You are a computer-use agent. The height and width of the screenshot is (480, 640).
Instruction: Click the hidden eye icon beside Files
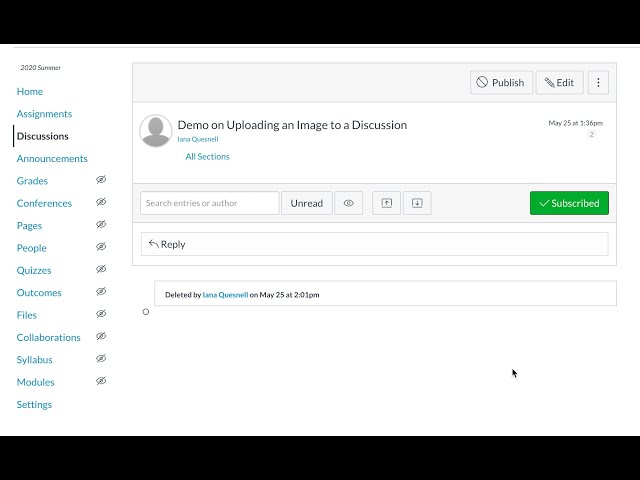[x=101, y=315]
